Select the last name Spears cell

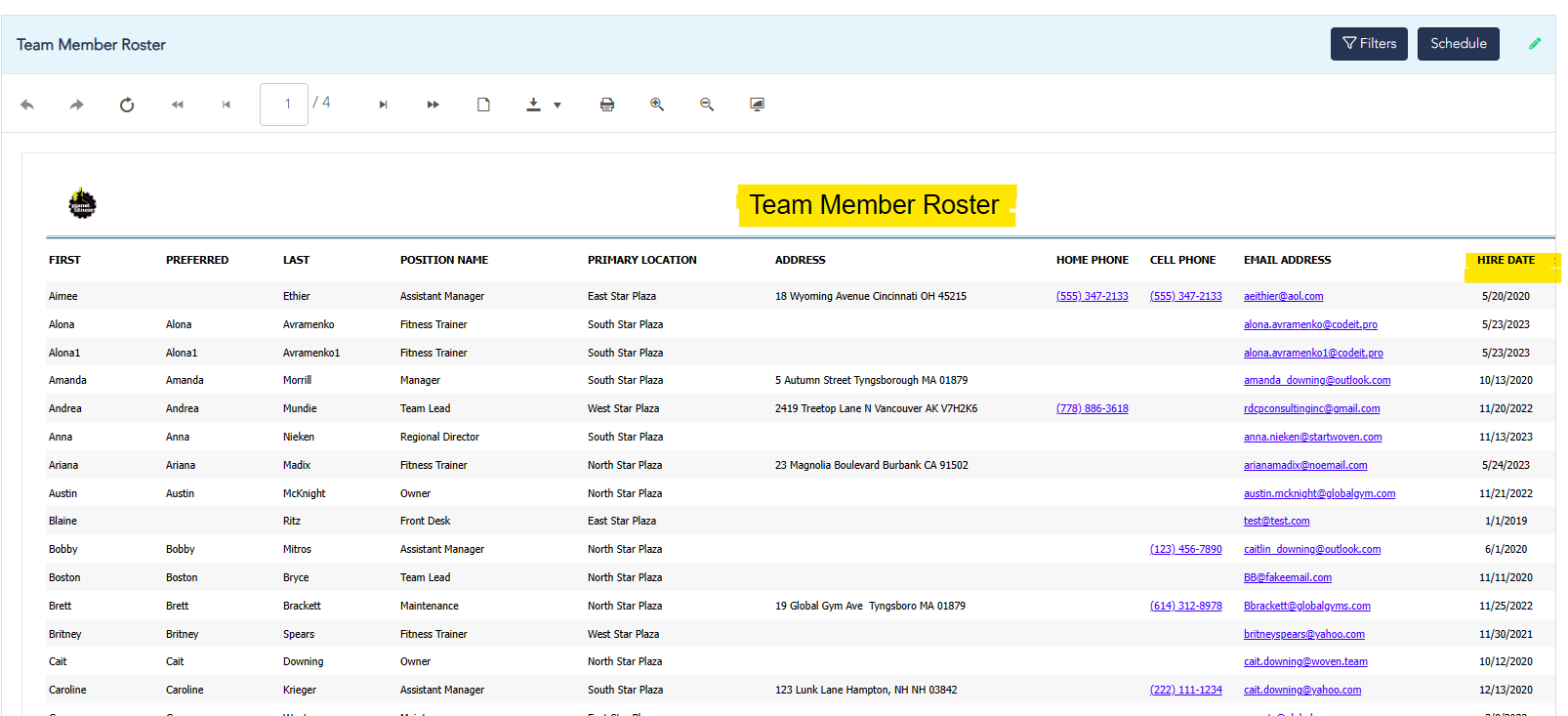[x=299, y=634]
